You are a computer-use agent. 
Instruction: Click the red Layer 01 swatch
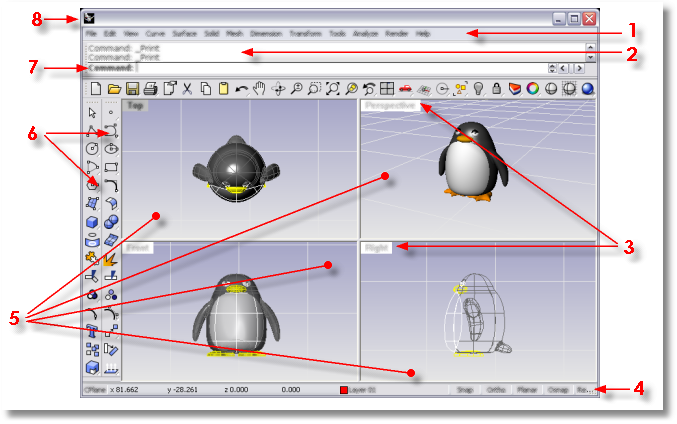point(344,390)
